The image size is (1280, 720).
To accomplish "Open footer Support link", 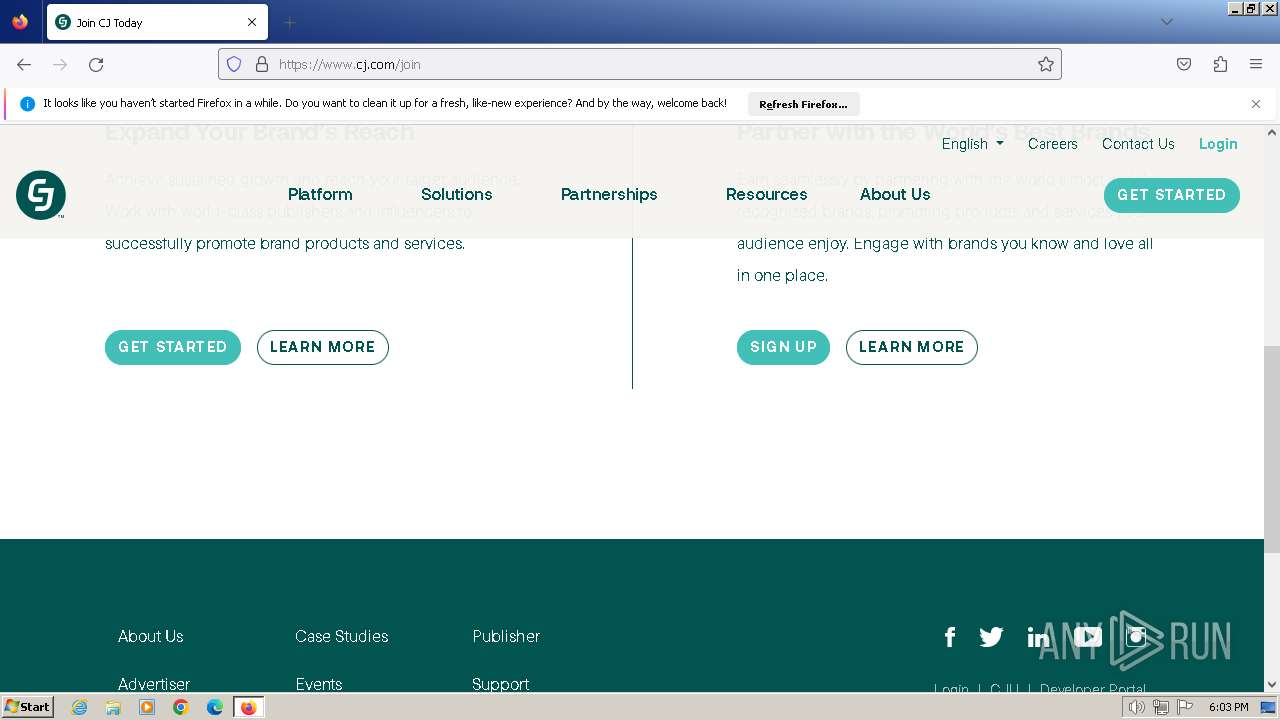I will (501, 684).
